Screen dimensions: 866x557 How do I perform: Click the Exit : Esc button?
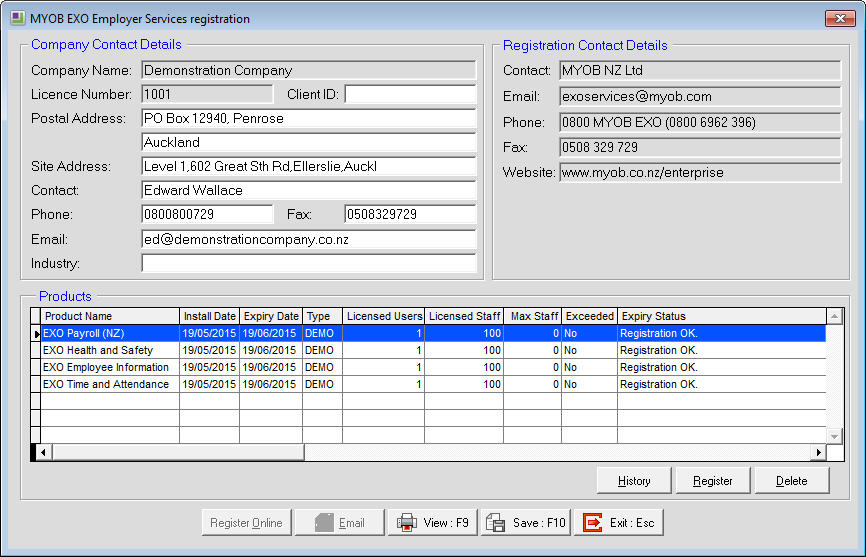(x=619, y=523)
